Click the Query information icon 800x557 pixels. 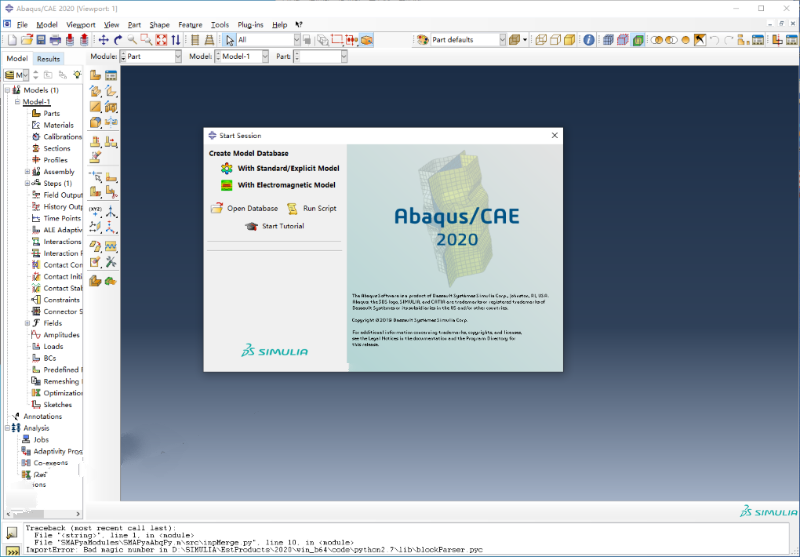(589, 40)
